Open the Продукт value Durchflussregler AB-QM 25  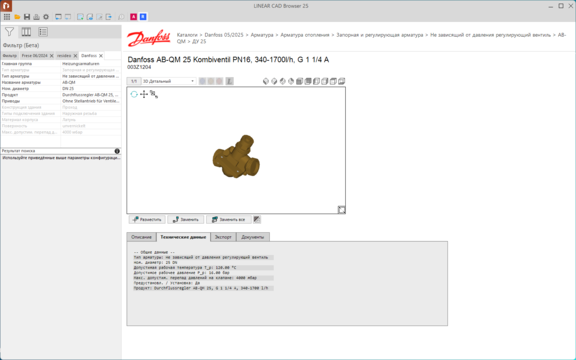(x=91, y=95)
